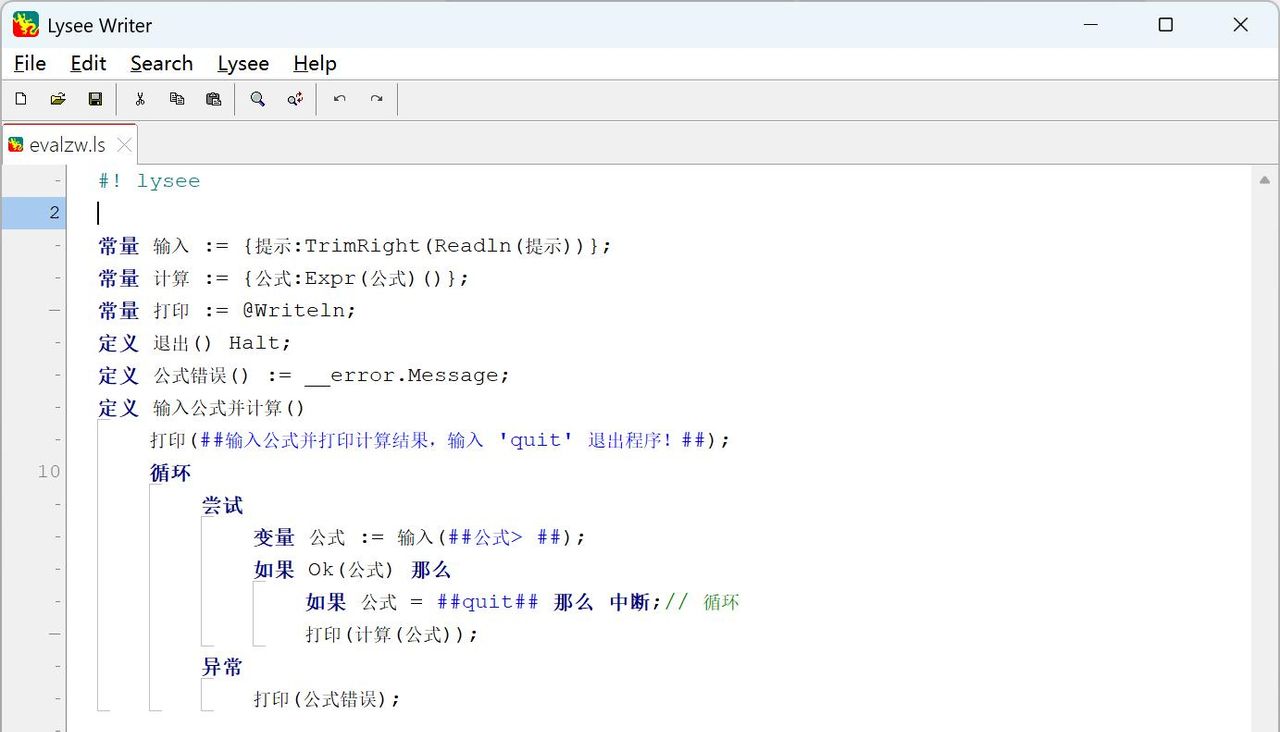Click the '打印(公式错误);' statement
Screen dimensions: 1280x732
pyautogui.click(x=327, y=699)
